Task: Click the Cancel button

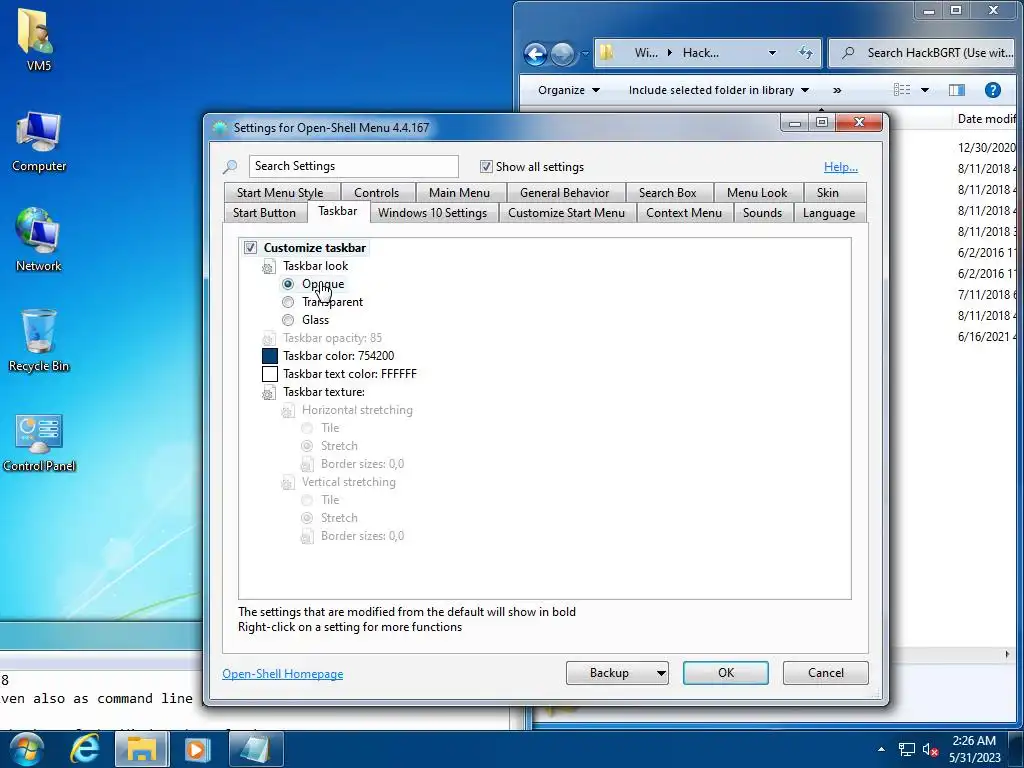Action: pyautogui.click(x=825, y=673)
